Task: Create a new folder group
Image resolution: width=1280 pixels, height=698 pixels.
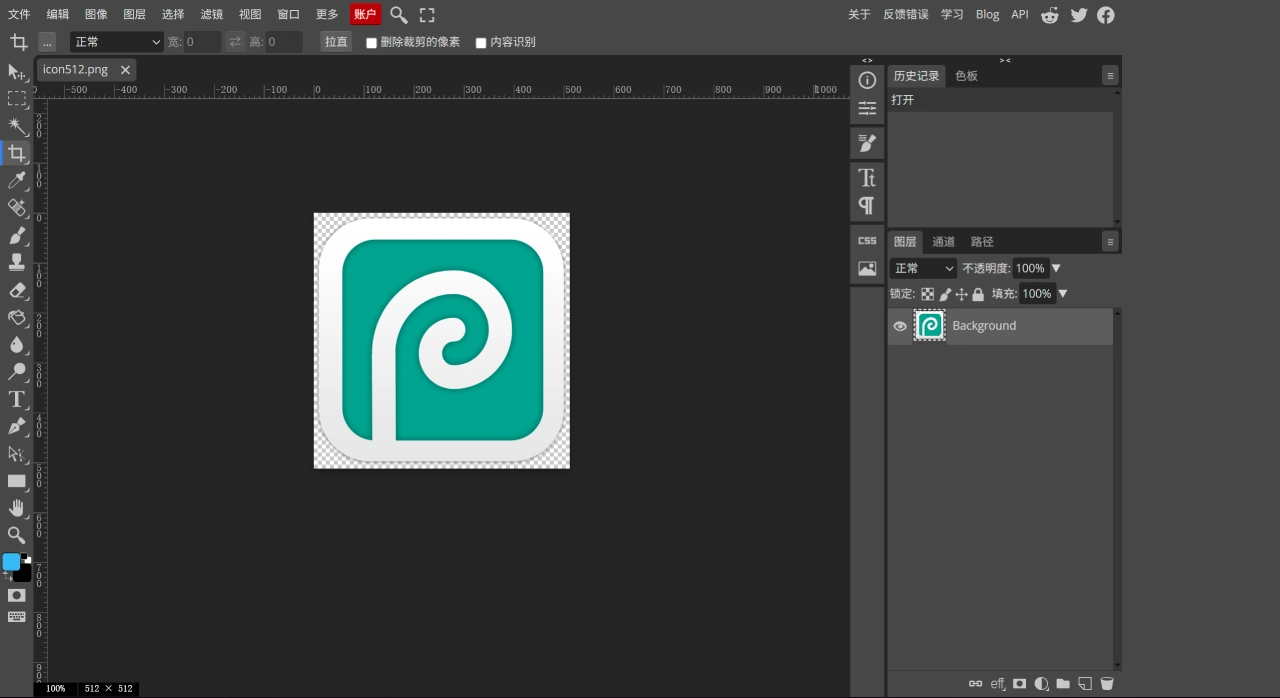Action: point(1063,684)
